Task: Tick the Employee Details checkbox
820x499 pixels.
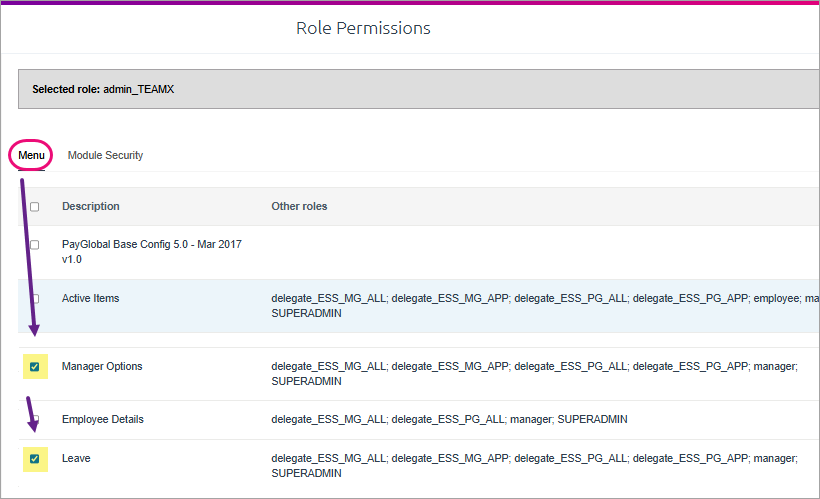Action: click(35, 419)
